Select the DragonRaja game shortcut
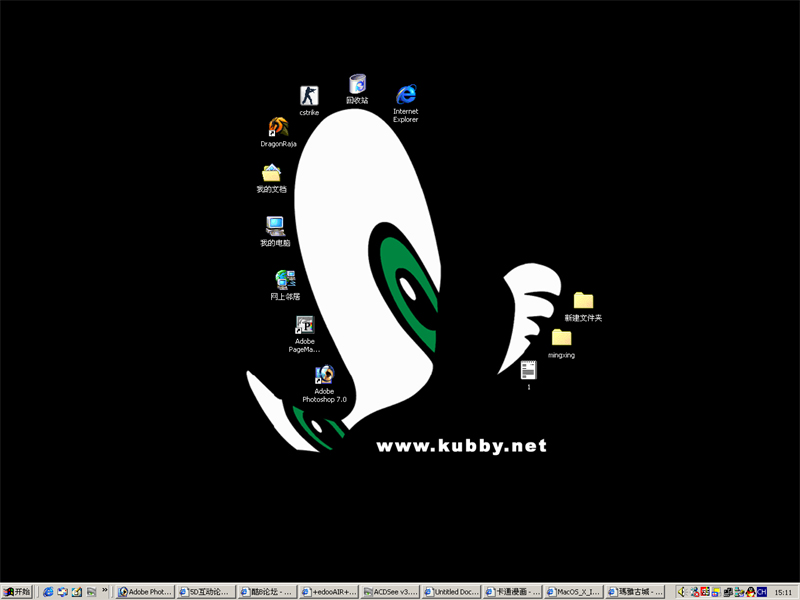Image resolution: width=800 pixels, height=600 pixels. tap(278, 128)
